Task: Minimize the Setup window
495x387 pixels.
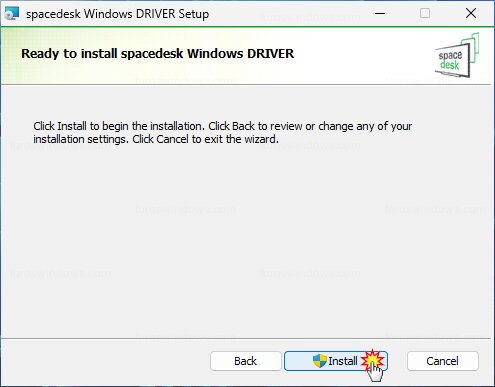Action: click(x=380, y=14)
